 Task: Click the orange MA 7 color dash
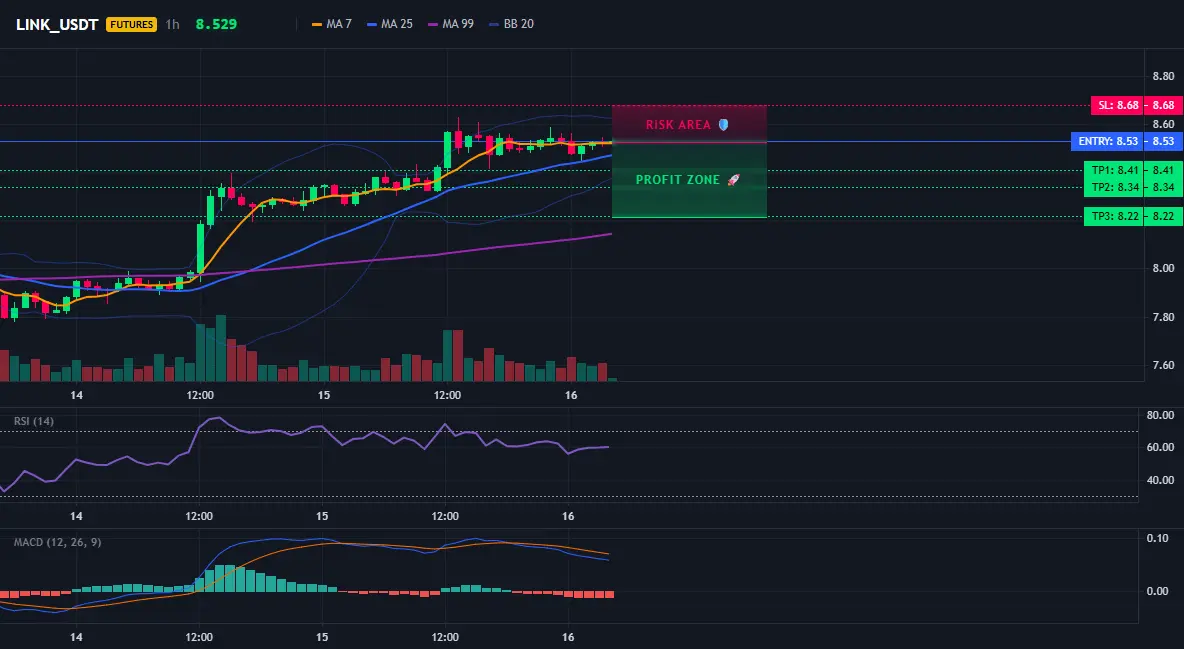[317, 24]
